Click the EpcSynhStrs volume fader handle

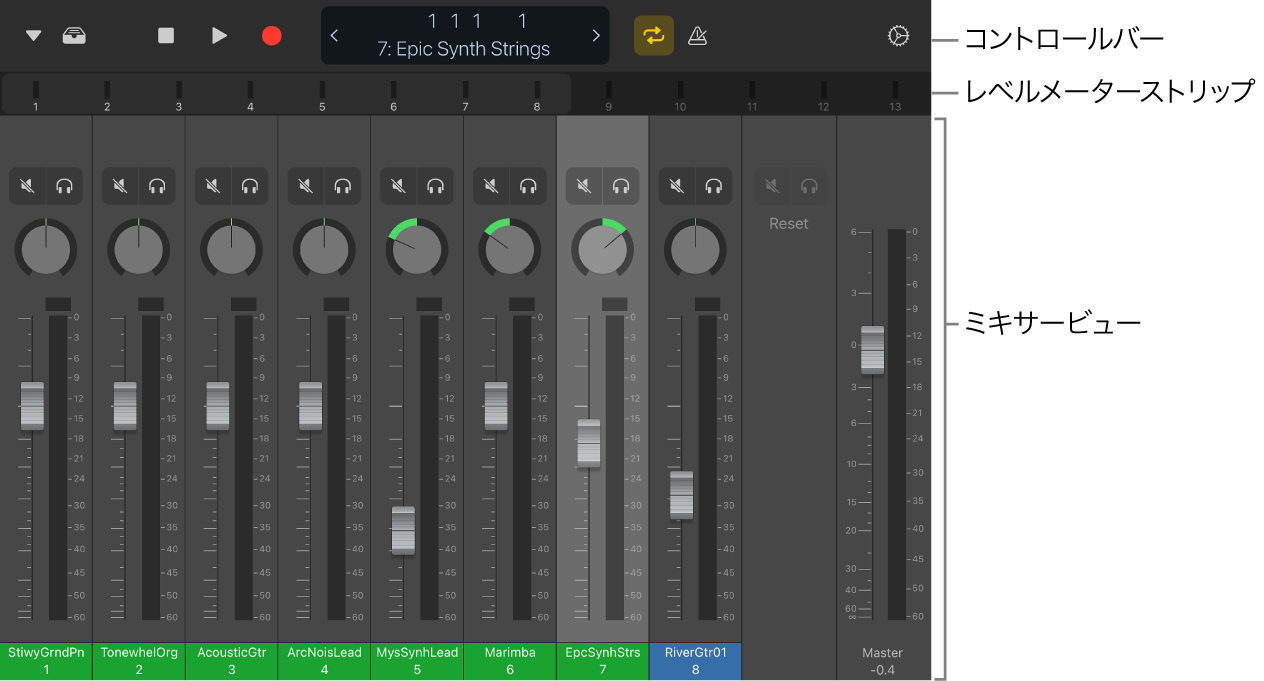pos(589,443)
